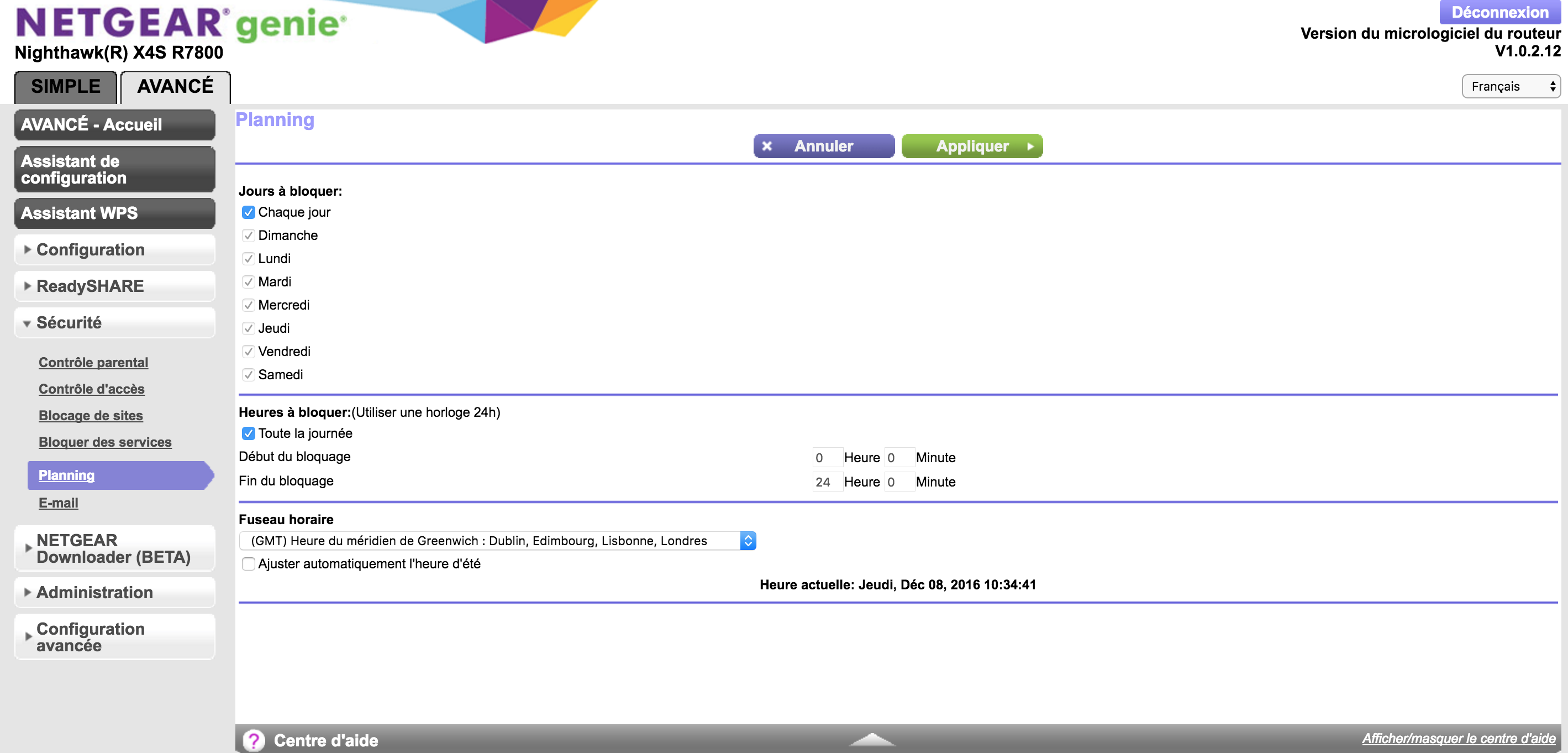Click the Sécurité collapse triangle
This screenshot has width=1568, height=753.
coord(27,323)
